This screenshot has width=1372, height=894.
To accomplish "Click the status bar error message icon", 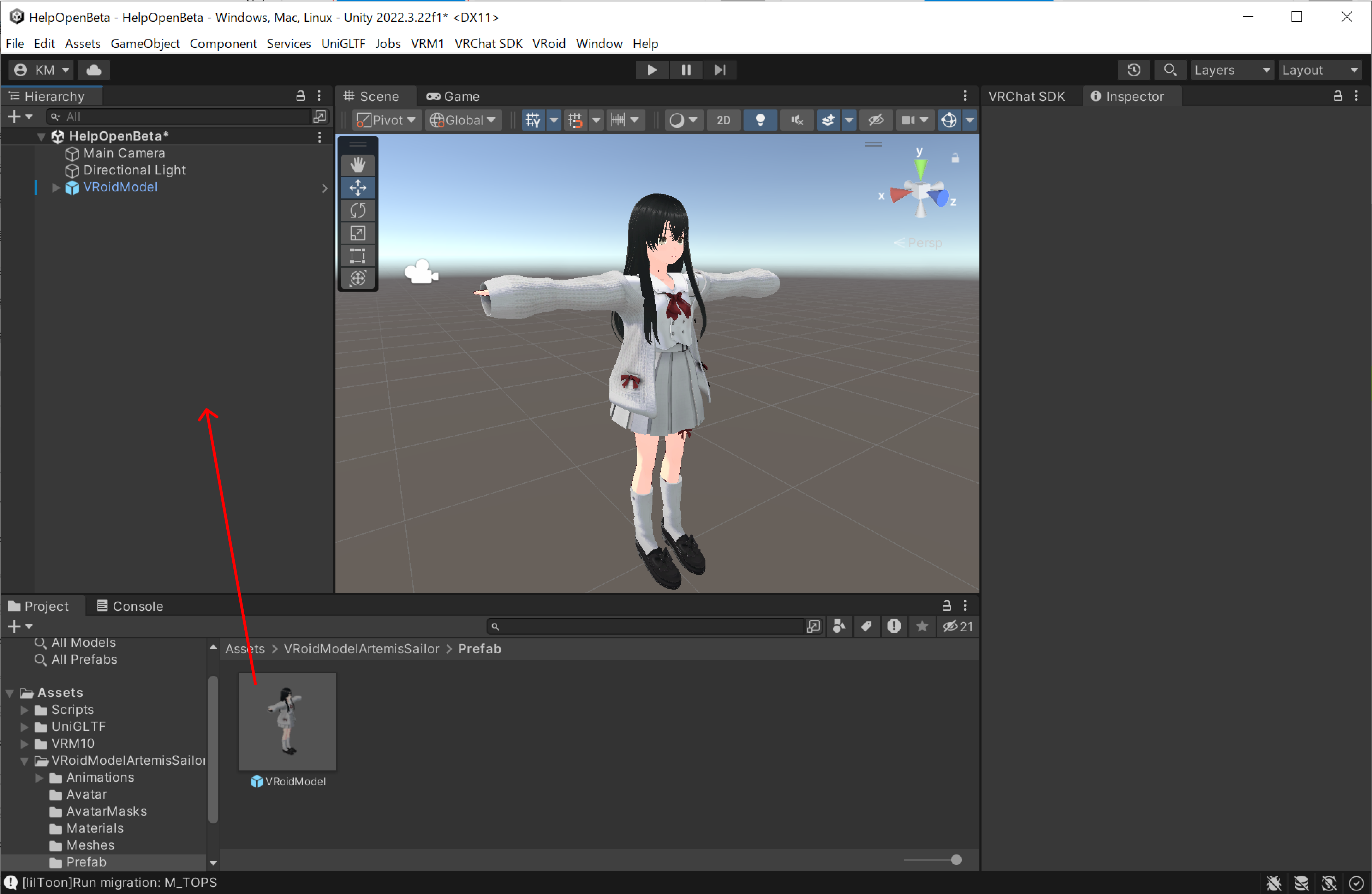I will [11, 882].
